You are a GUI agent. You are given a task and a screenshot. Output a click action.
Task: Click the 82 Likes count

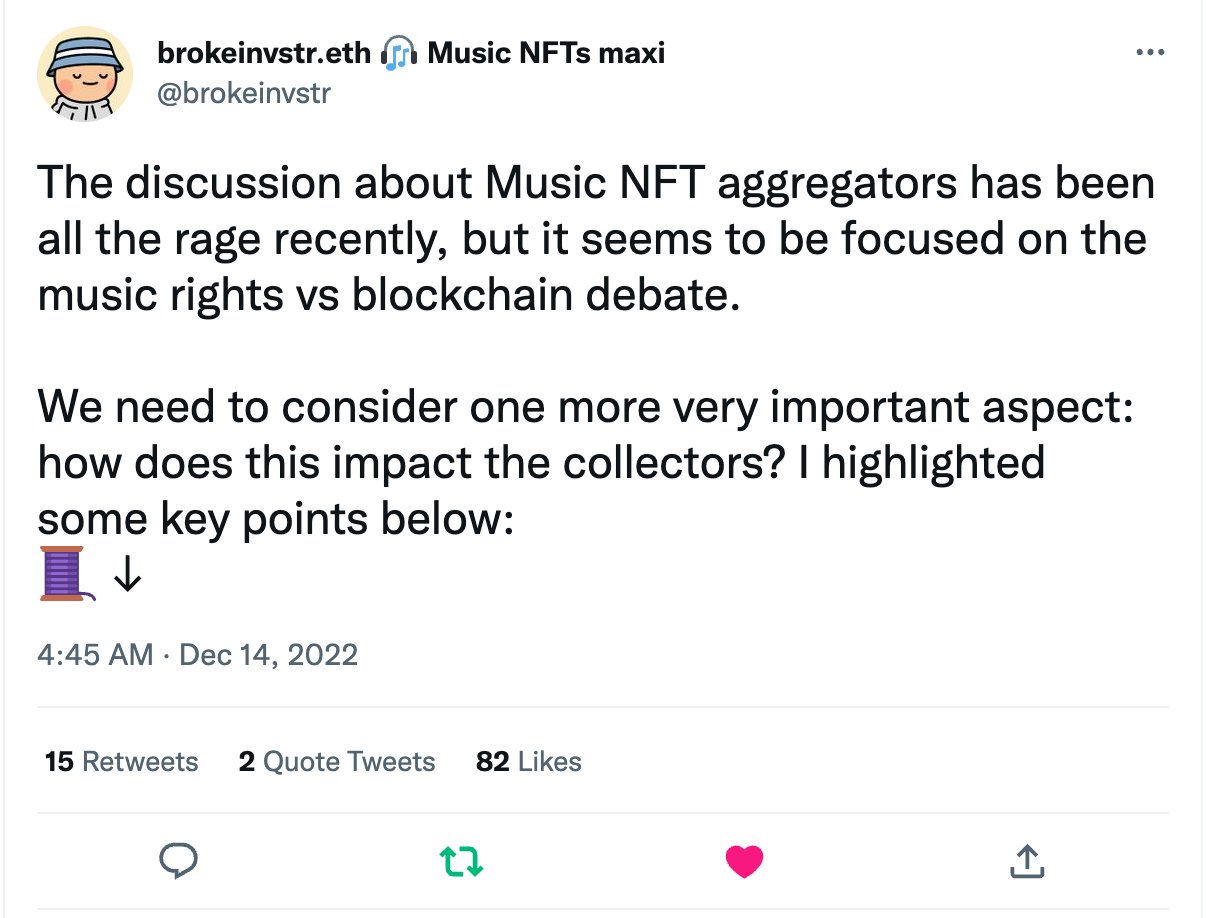coord(528,761)
